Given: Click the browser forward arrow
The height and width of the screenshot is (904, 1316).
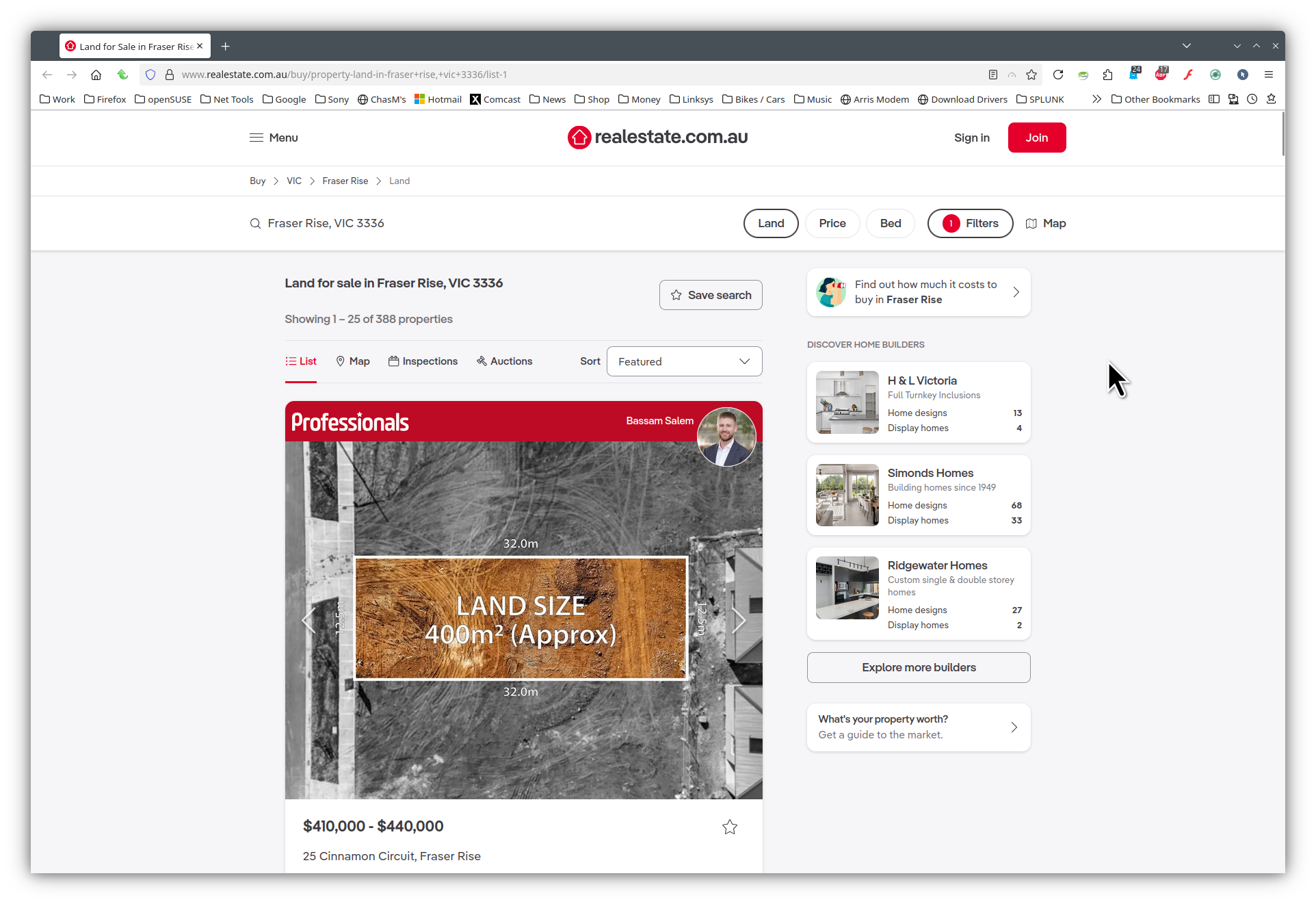Looking at the screenshot, I should tap(72, 75).
